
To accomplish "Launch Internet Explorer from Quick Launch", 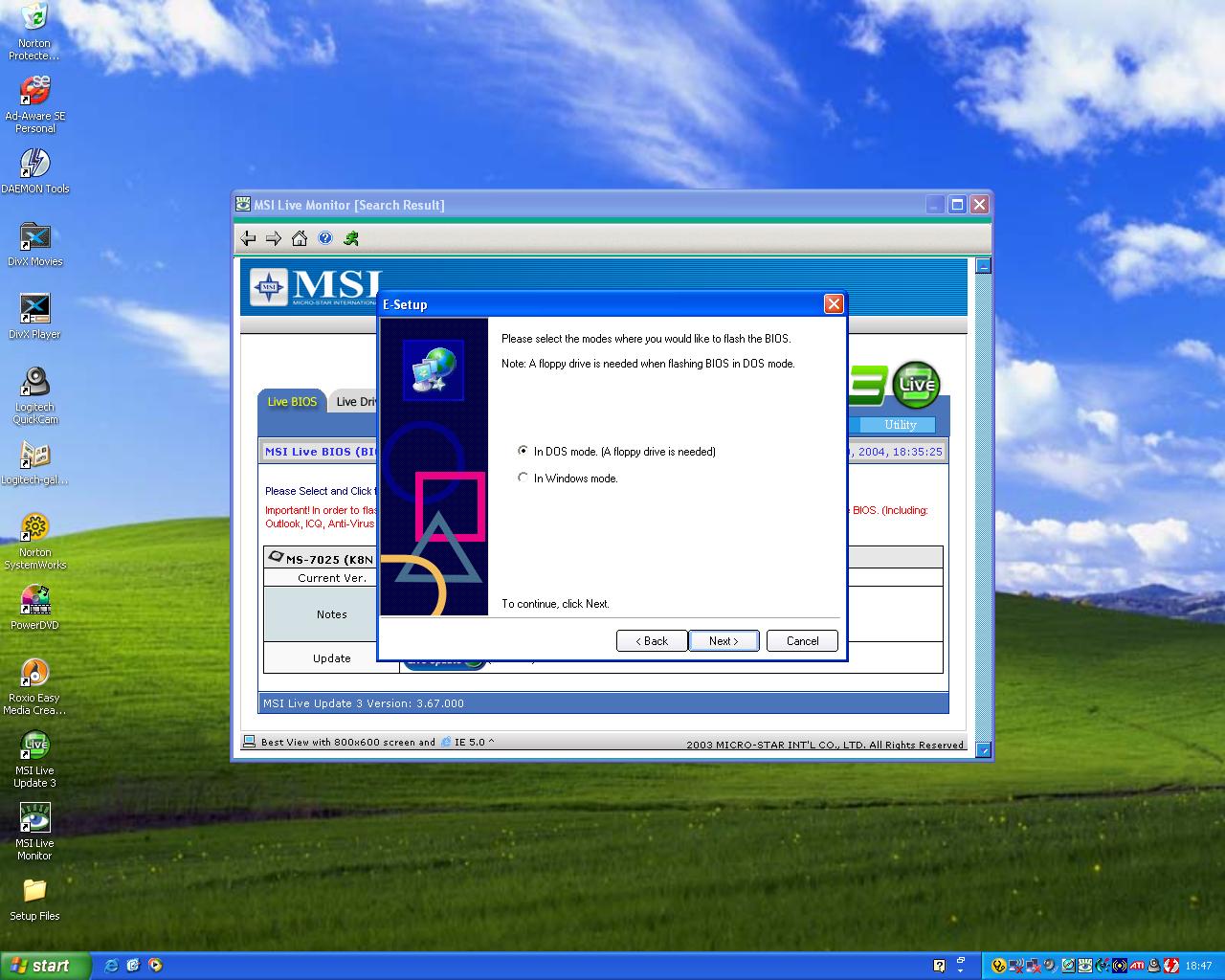I will [x=111, y=965].
